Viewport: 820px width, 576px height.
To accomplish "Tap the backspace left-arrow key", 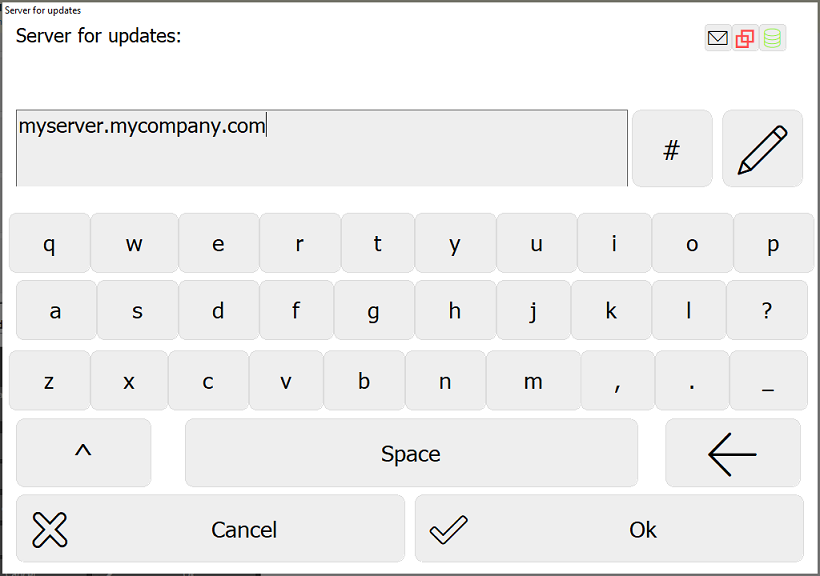I will pos(733,453).
